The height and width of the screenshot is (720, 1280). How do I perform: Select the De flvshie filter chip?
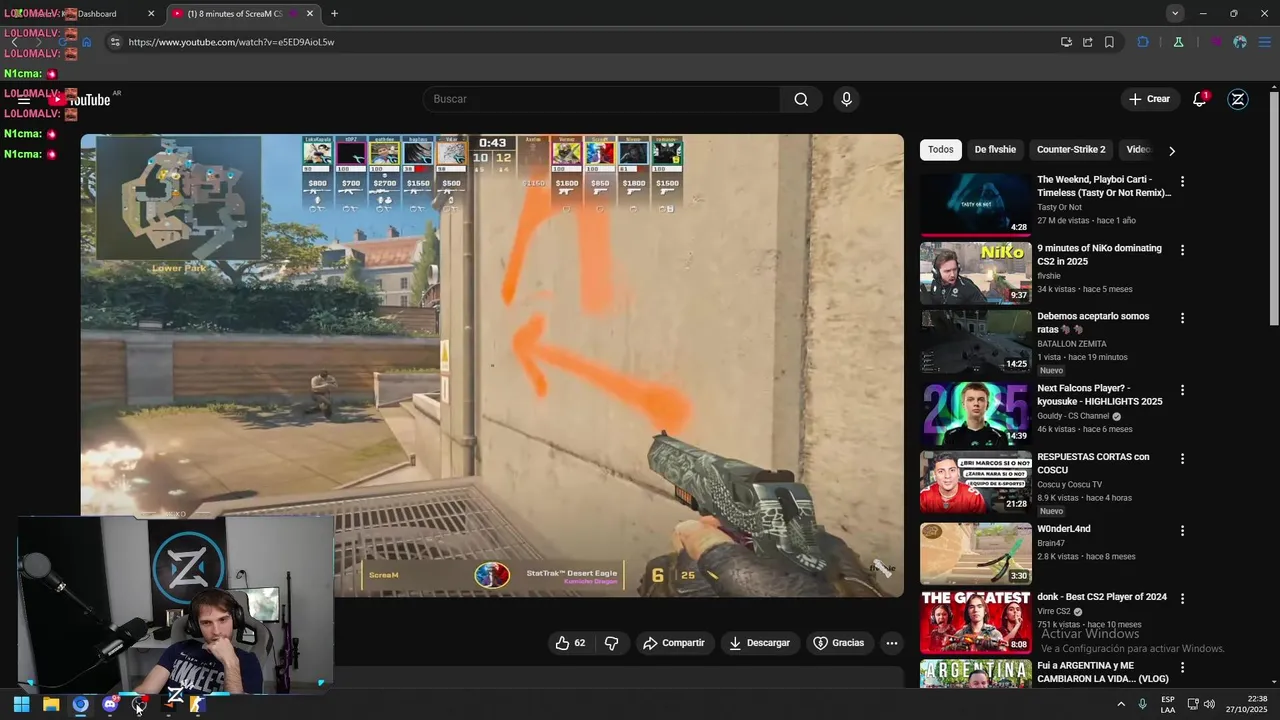(995, 149)
